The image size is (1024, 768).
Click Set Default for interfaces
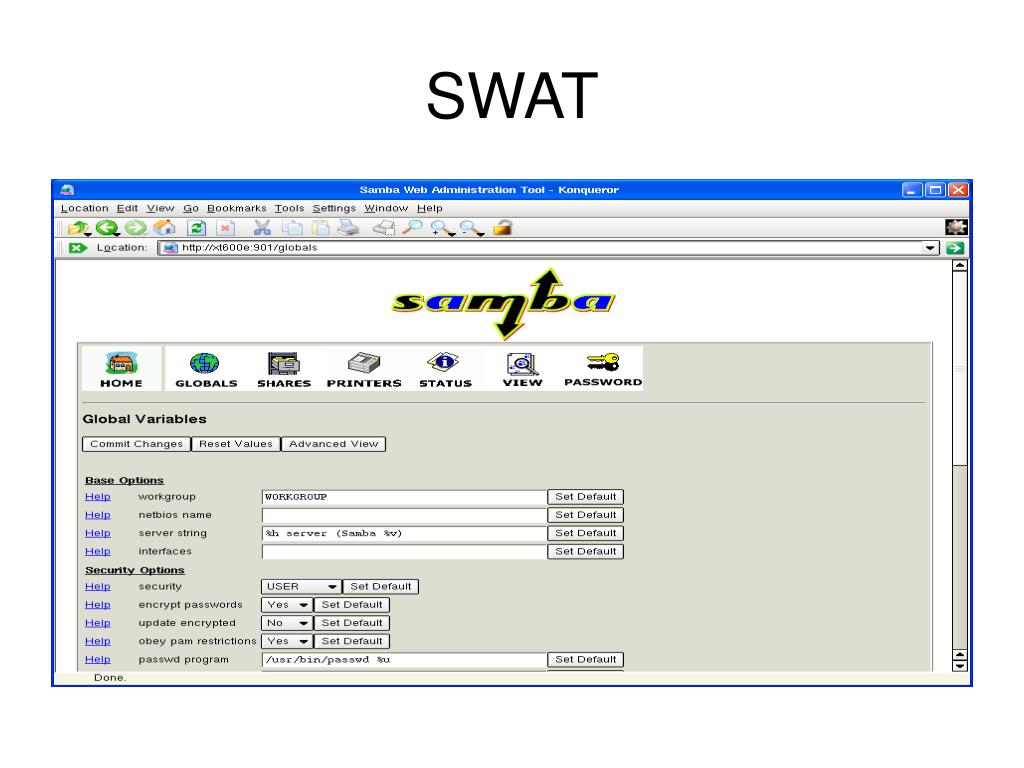[585, 552]
